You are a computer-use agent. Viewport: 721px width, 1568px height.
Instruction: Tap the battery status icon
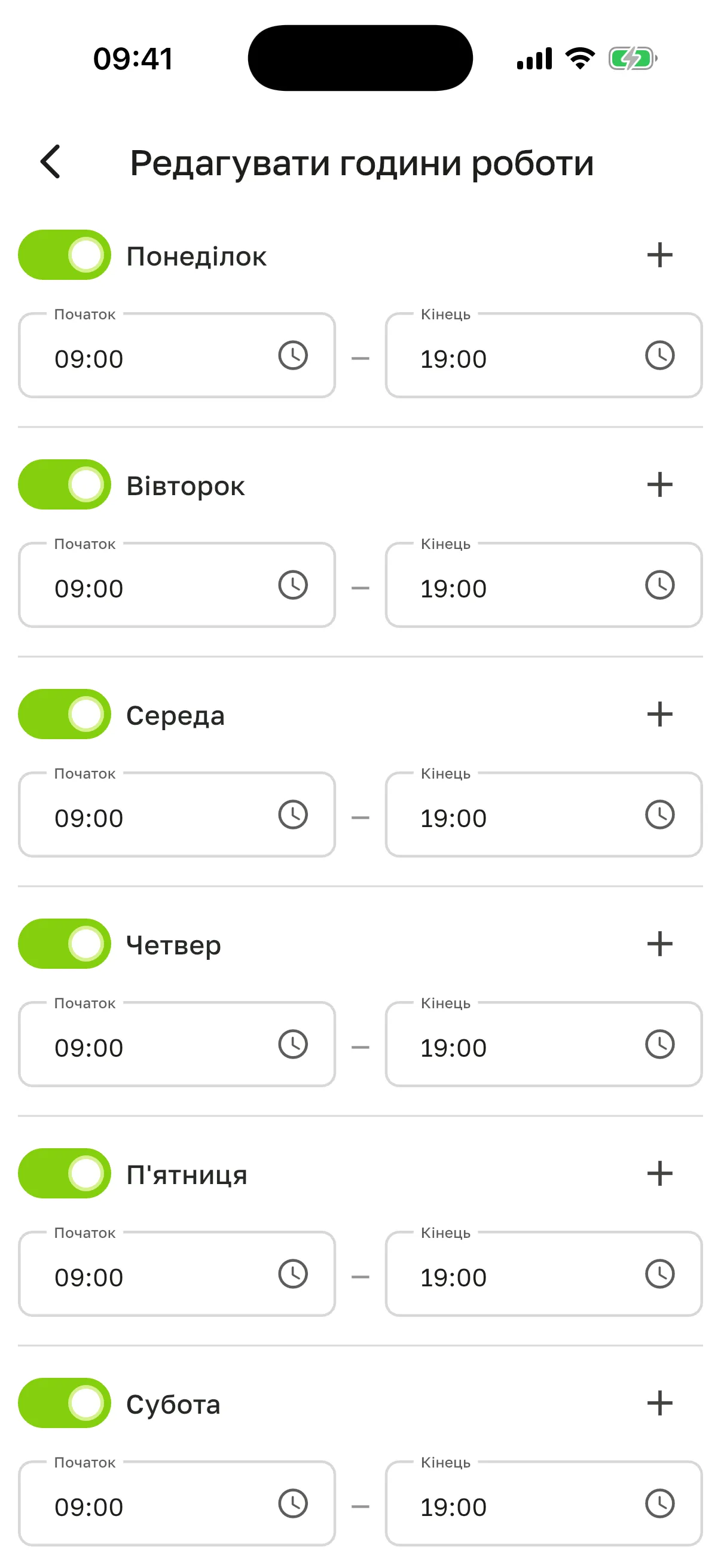click(633, 59)
